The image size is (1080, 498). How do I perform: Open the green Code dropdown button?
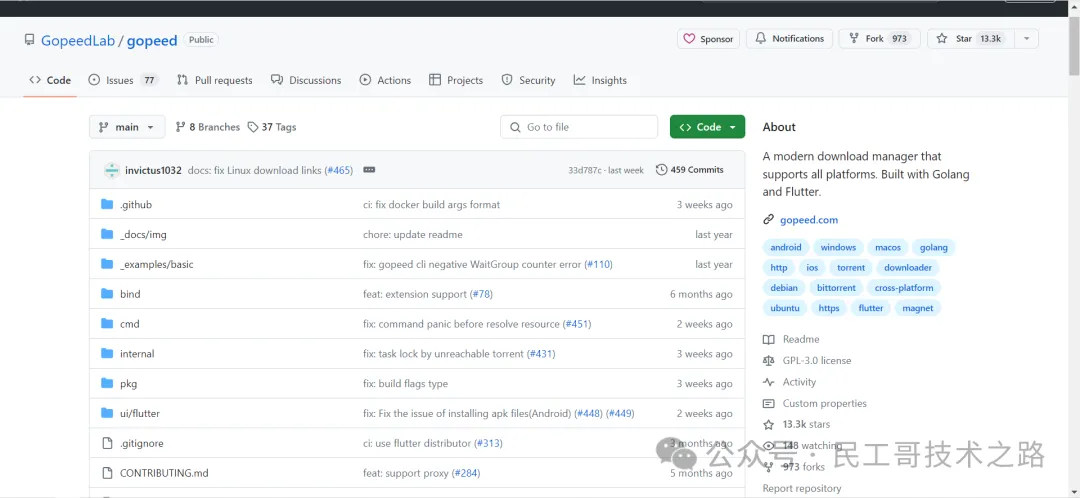click(x=707, y=127)
